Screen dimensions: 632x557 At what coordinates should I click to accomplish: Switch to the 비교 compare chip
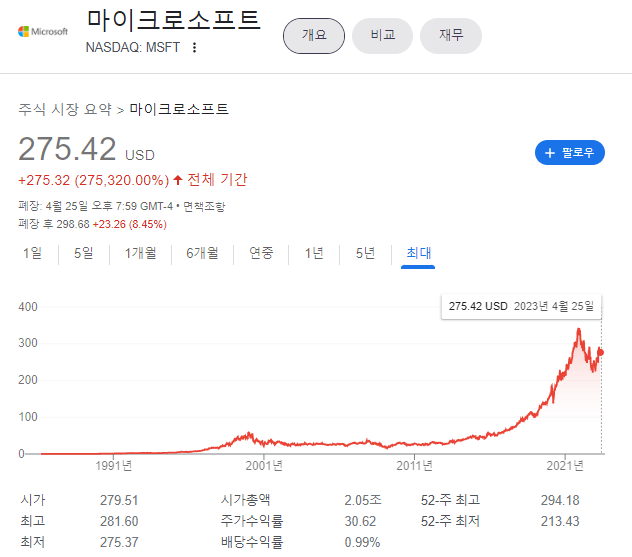[383, 36]
